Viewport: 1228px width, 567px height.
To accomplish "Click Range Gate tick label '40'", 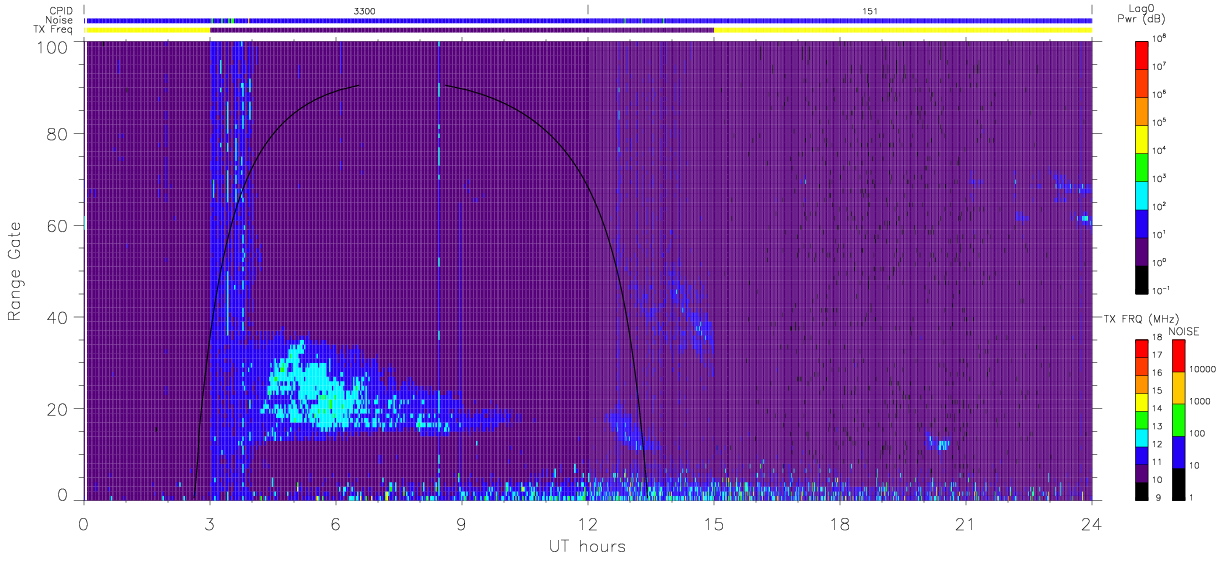I will click(x=58, y=317).
